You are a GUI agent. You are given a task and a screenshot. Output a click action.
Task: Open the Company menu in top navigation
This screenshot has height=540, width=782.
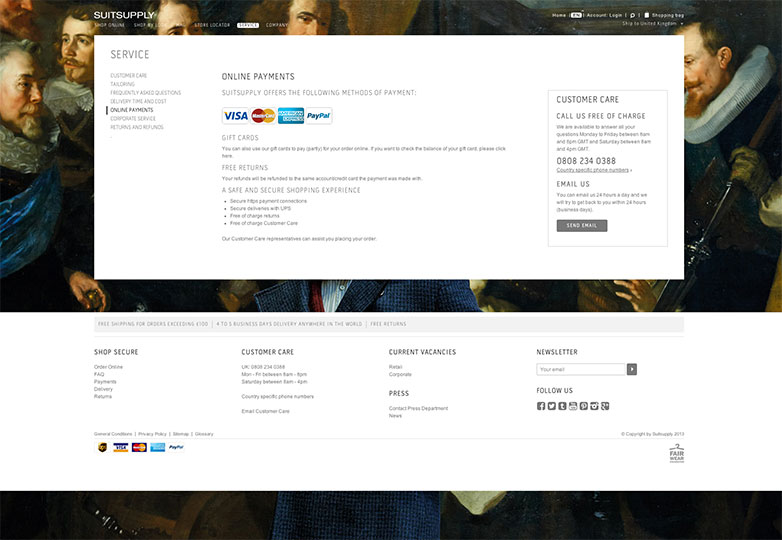point(277,25)
